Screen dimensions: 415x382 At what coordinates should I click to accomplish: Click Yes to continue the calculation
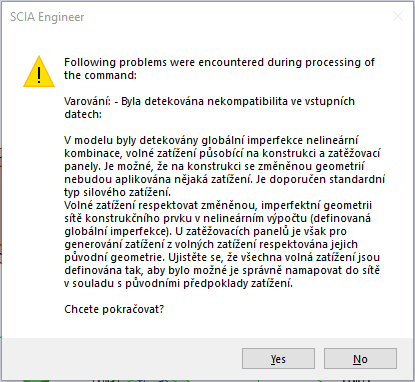(278, 359)
